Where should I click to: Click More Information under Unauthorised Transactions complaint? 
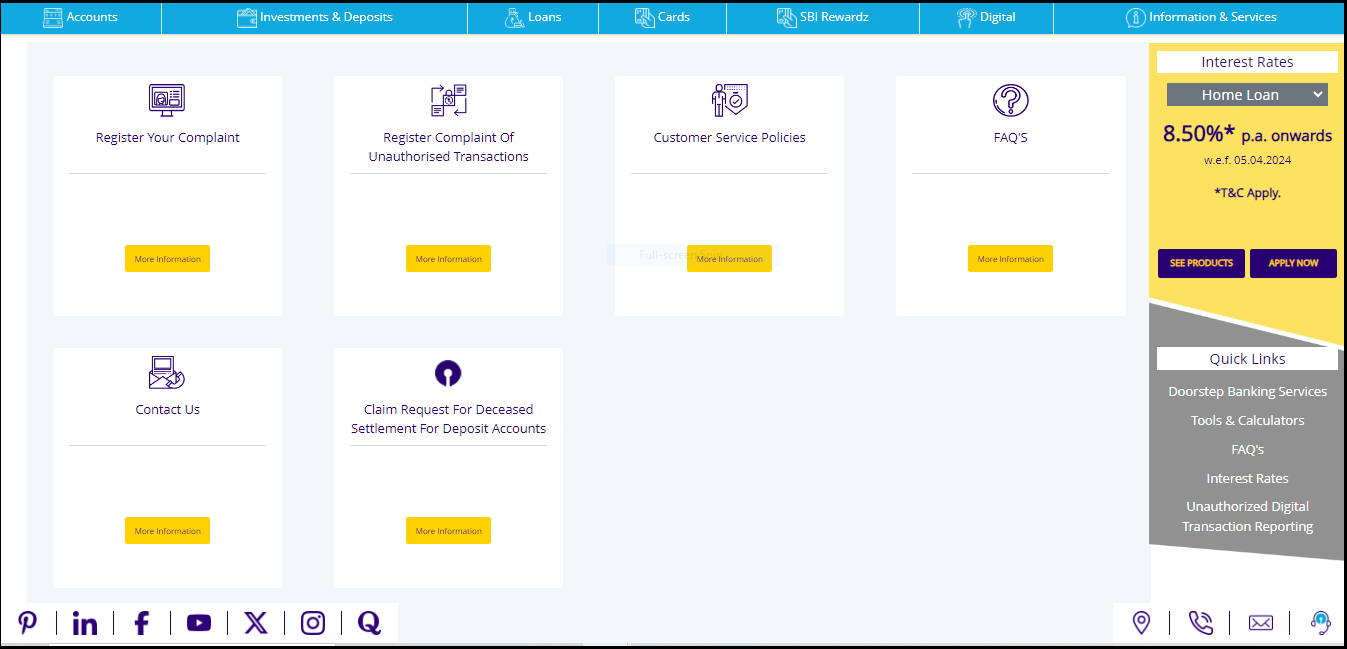click(448, 259)
